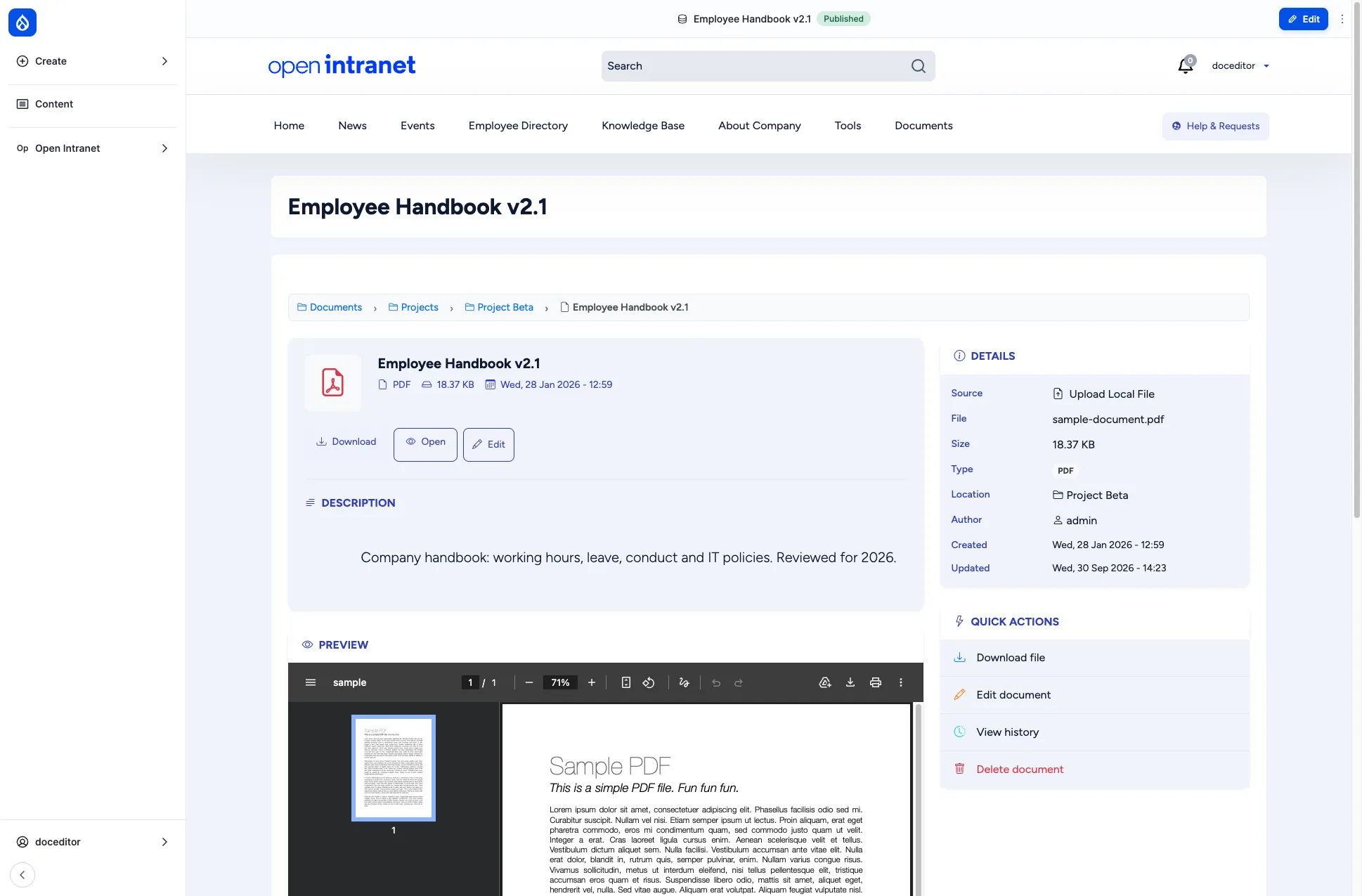
Task: Zoom in on the PDF preview
Action: point(592,682)
